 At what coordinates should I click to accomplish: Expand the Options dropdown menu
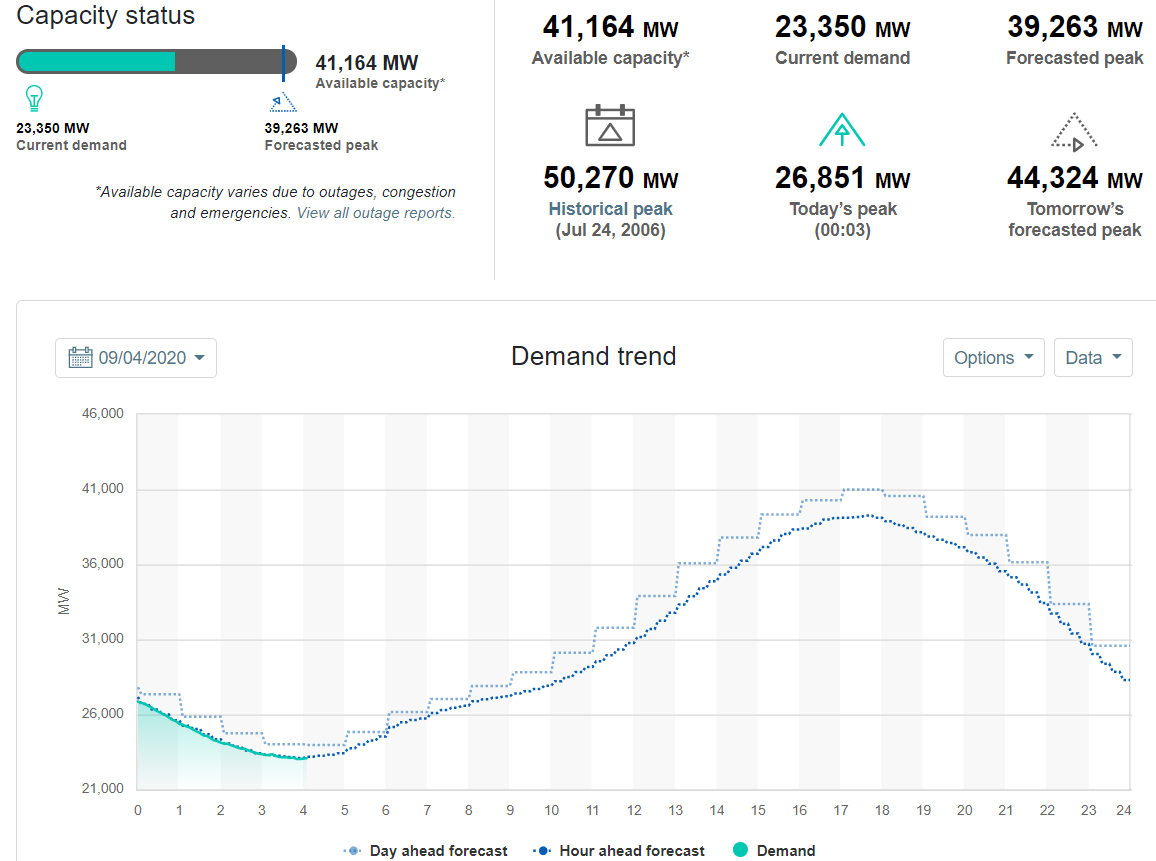pyautogui.click(x=993, y=358)
